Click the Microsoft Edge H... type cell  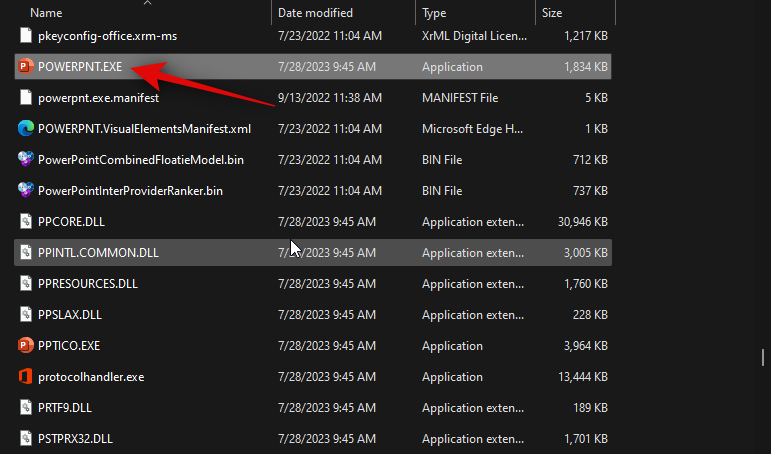pyautogui.click(x=472, y=129)
